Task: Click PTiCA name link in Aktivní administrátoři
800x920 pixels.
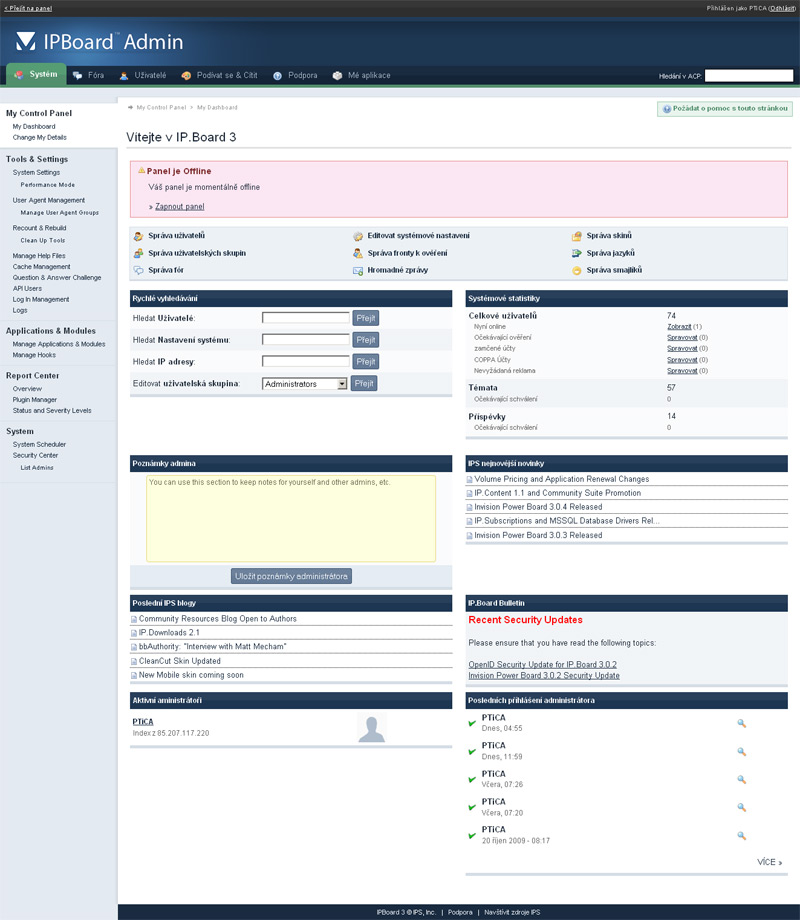Action: coord(143,722)
